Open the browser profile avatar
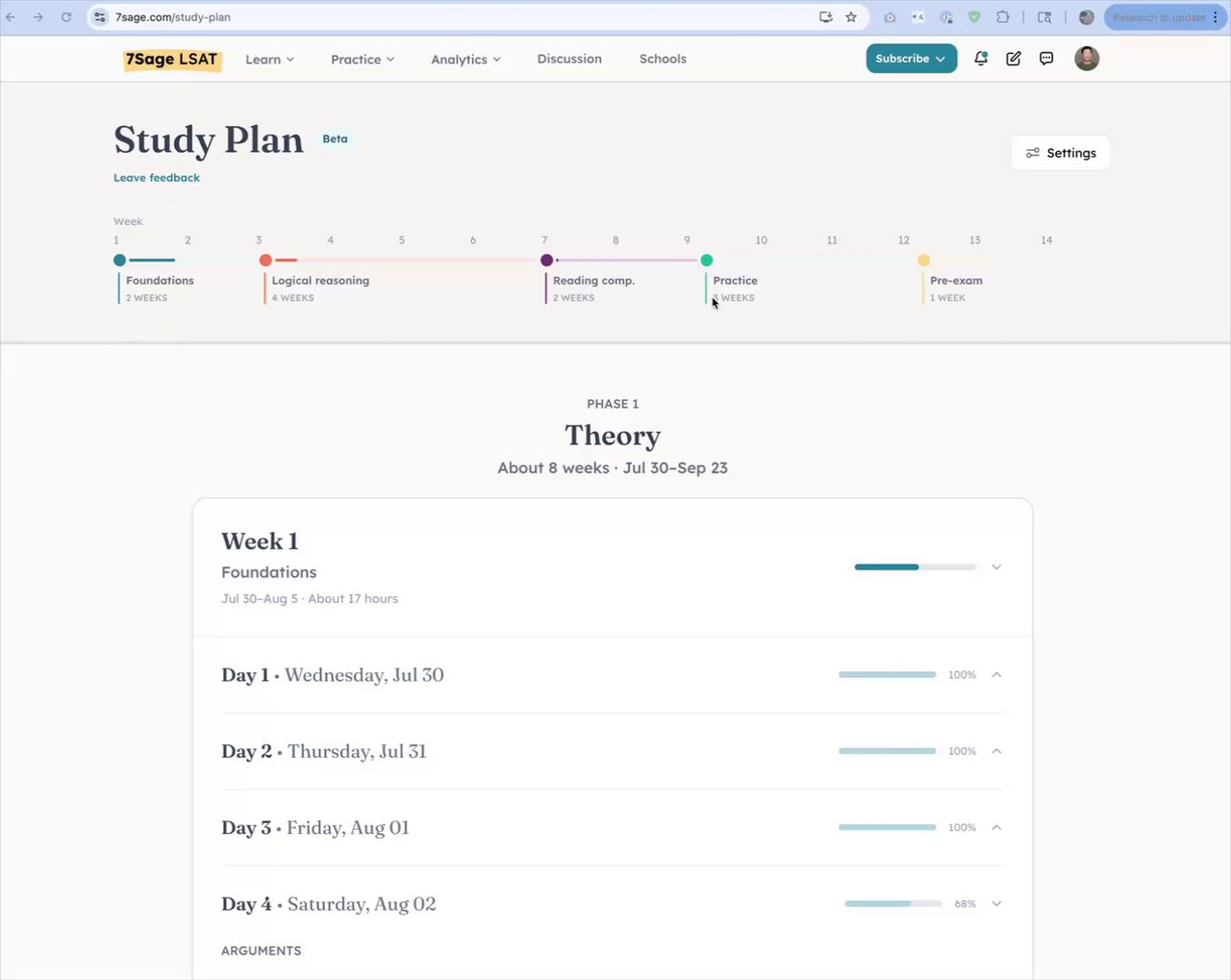Screen dimensions: 1231x980 [x=1087, y=17]
